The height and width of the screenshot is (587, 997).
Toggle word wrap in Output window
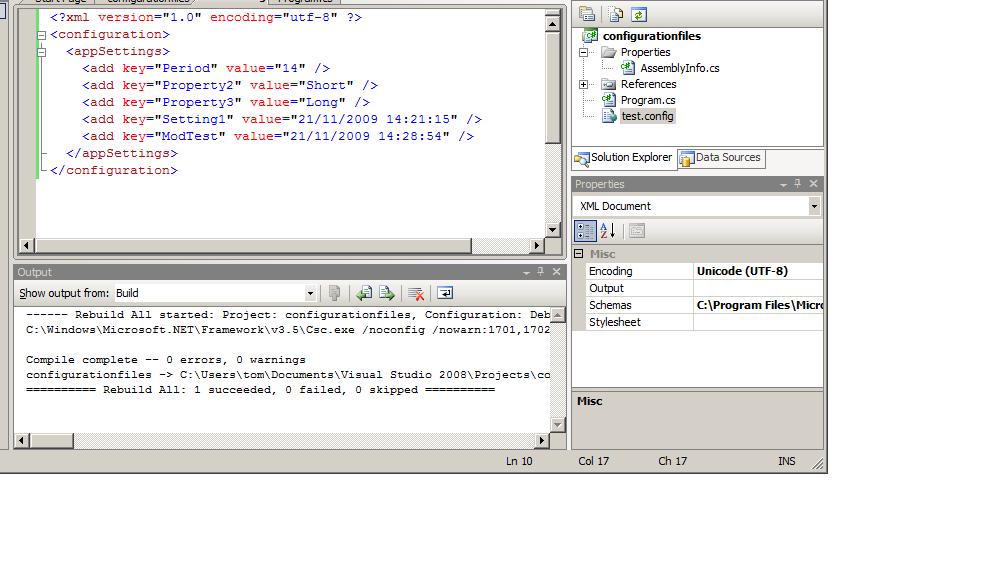[x=445, y=293]
